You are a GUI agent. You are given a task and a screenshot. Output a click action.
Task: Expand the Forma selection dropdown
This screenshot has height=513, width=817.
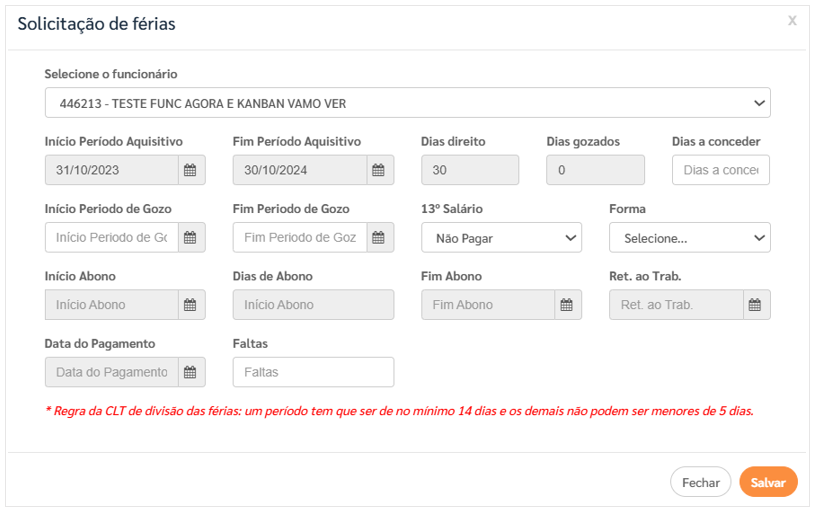[x=689, y=238]
